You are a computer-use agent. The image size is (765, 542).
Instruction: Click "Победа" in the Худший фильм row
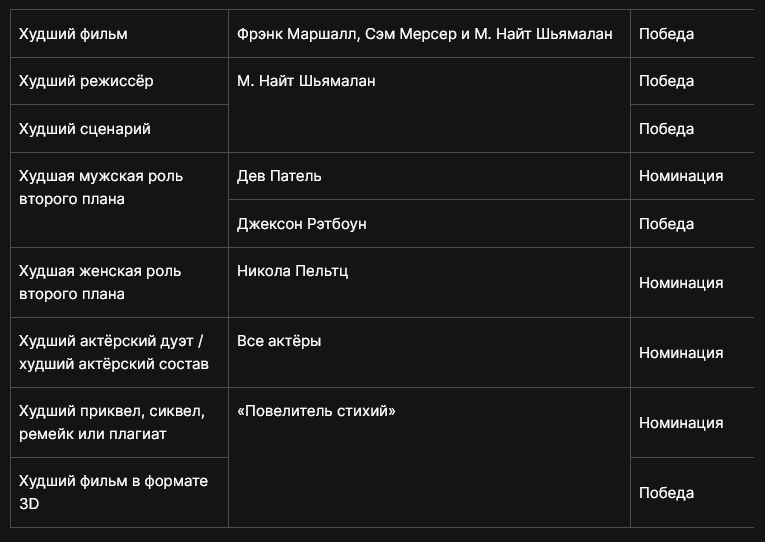pyautogui.click(x=666, y=34)
